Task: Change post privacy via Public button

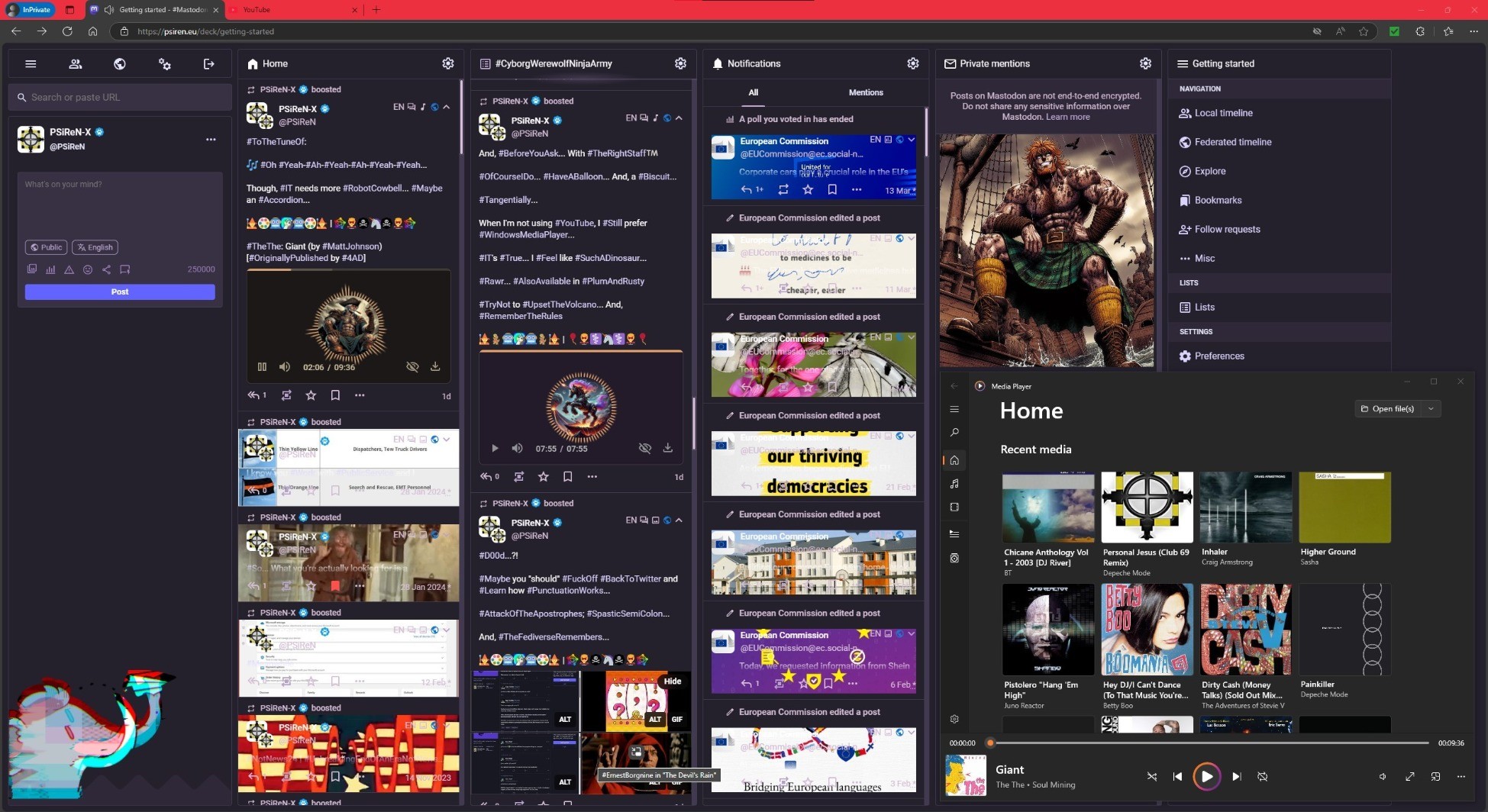Action: [47, 247]
